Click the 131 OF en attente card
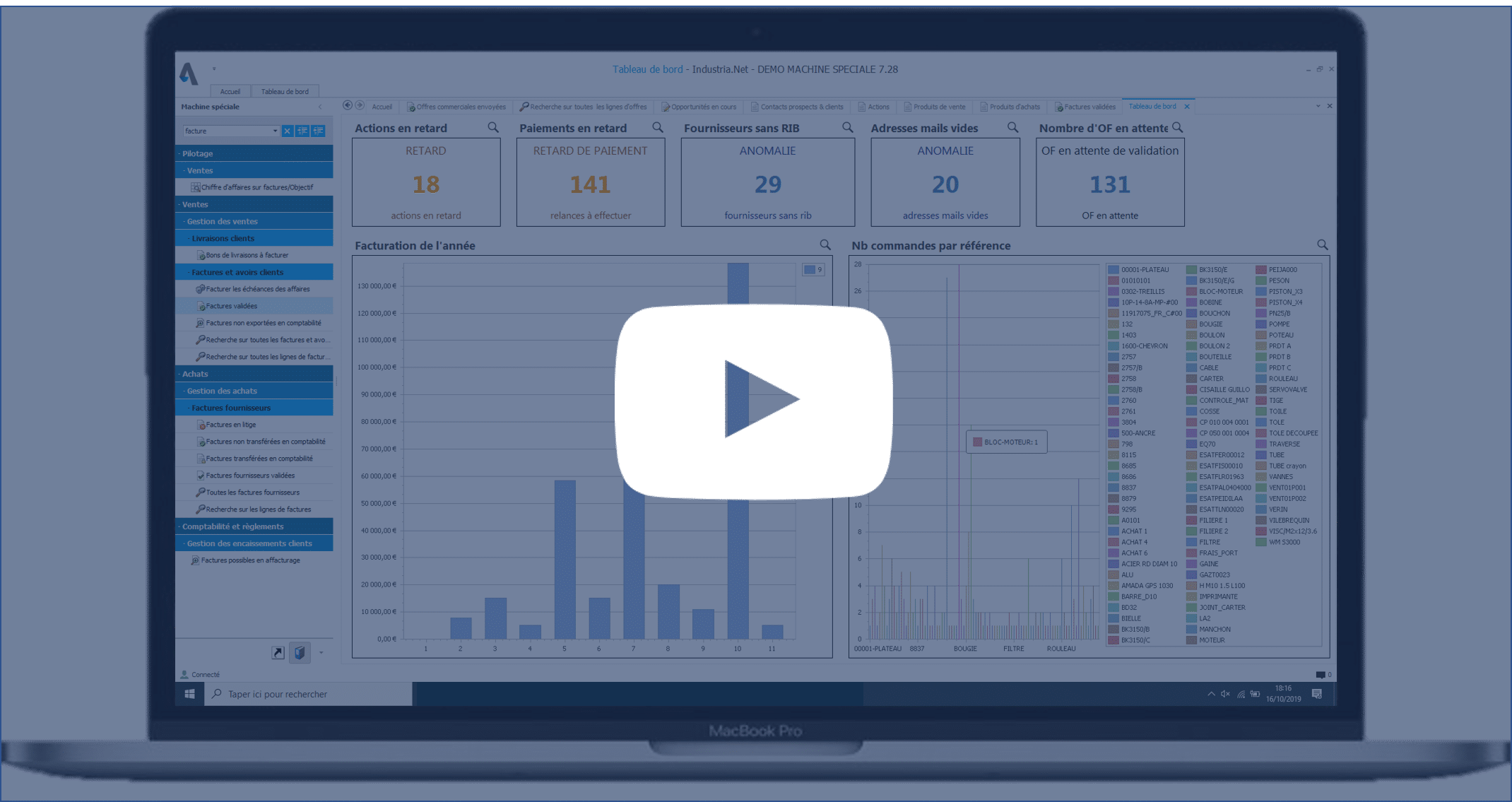The image size is (1512, 802). tap(1110, 182)
